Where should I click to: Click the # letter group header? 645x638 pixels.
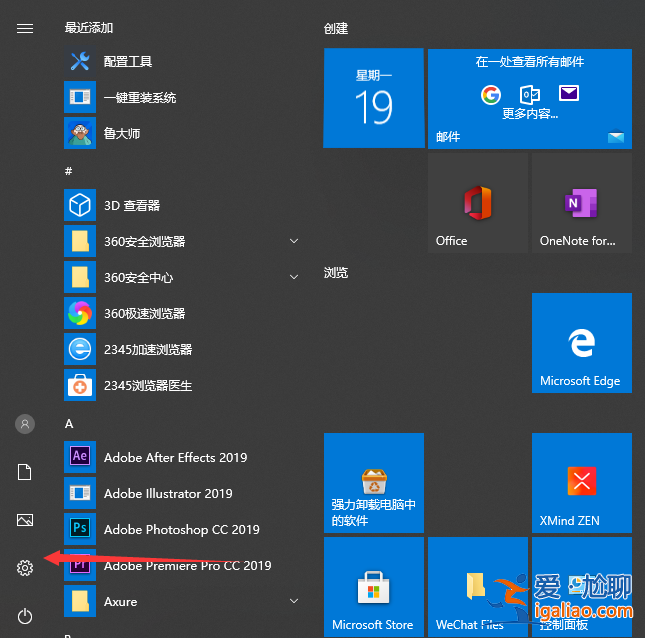(x=68, y=171)
